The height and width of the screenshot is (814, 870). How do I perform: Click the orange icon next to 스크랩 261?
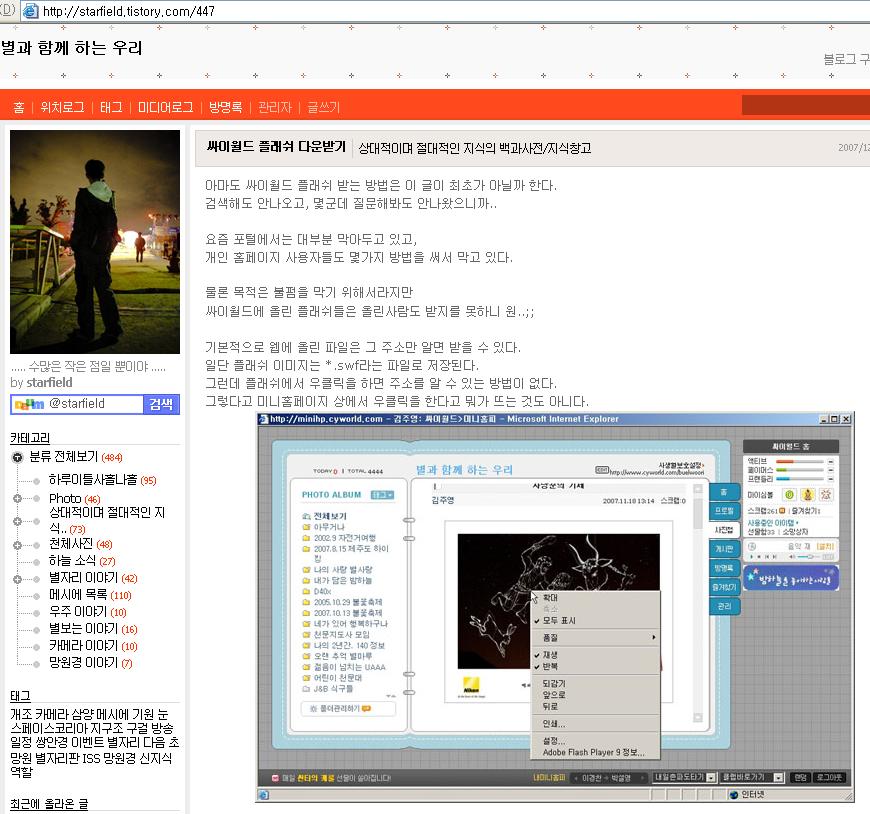tap(782, 510)
